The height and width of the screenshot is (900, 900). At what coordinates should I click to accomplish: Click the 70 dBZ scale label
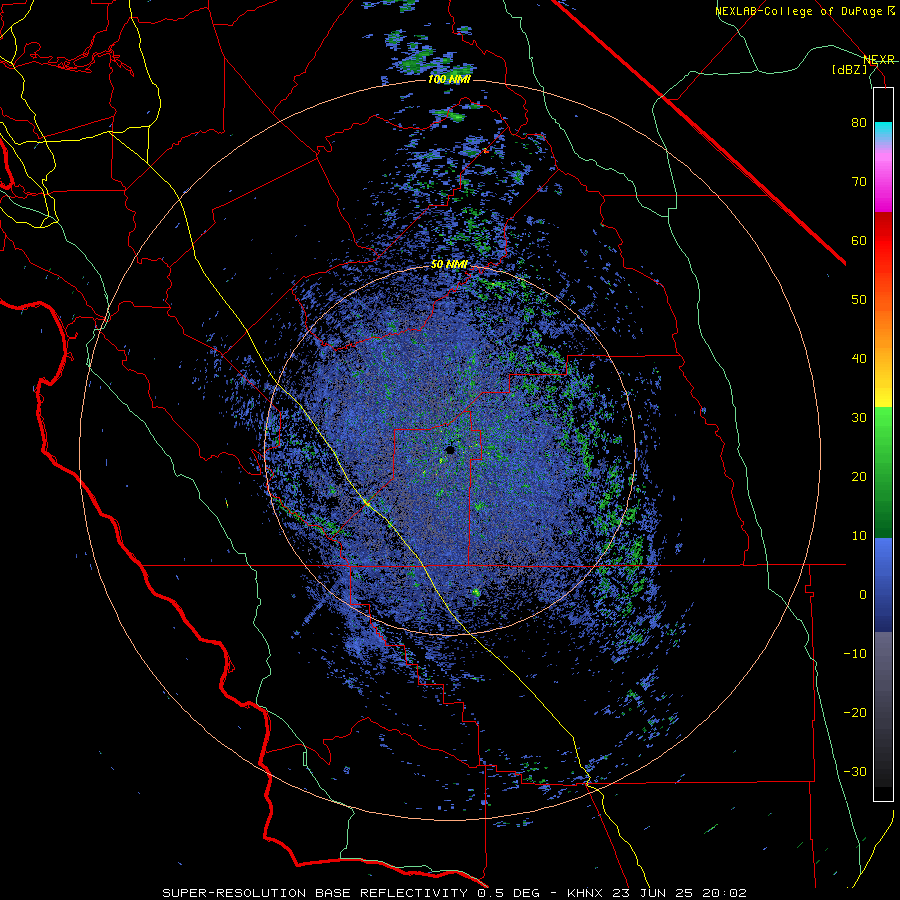coord(859,182)
